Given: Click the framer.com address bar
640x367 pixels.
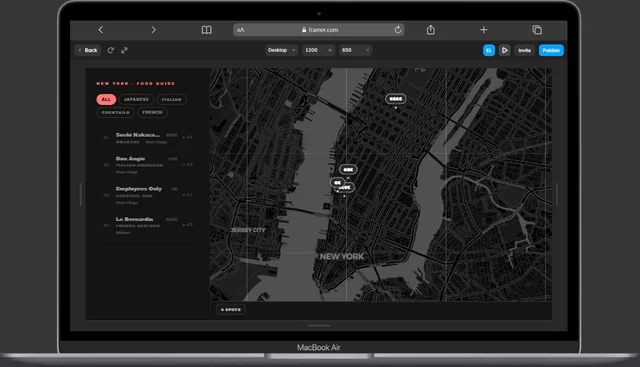Looking at the screenshot, I should click(x=319, y=30).
